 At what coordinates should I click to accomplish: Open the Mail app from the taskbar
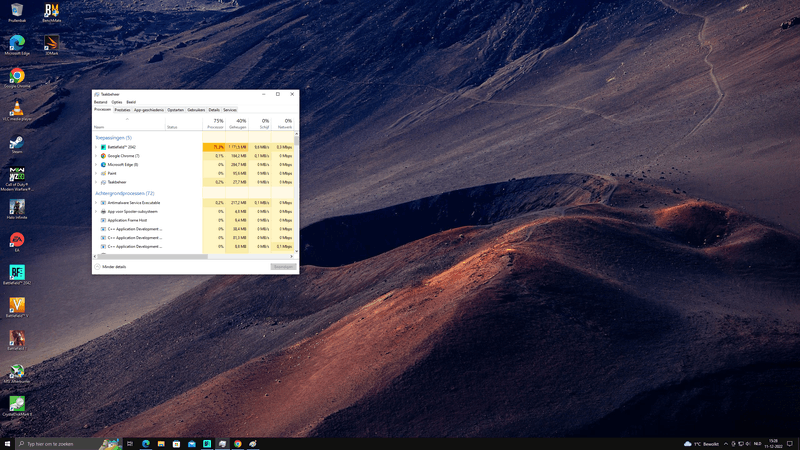[191, 444]
